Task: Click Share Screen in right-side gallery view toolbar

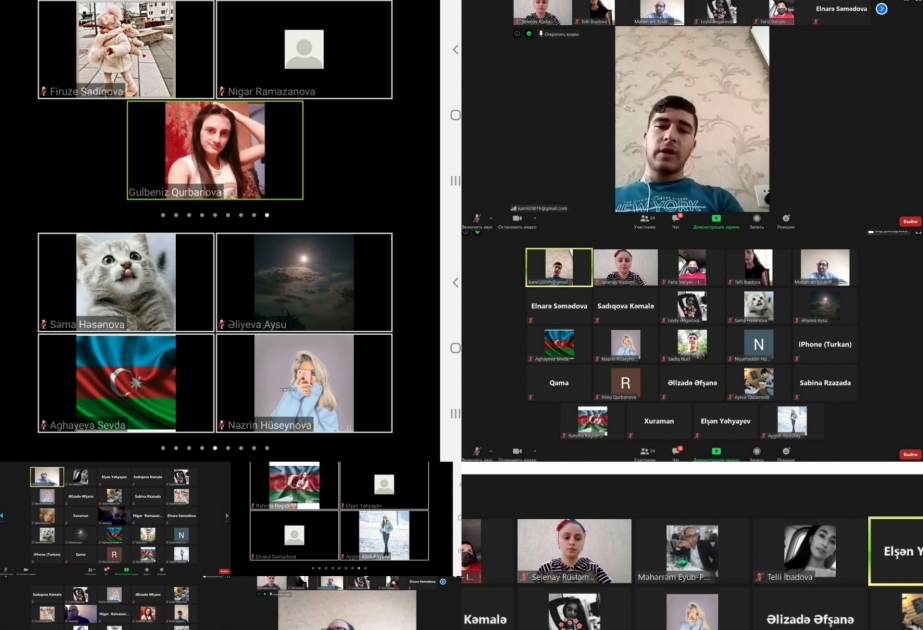Action: (x=716, y=453)
